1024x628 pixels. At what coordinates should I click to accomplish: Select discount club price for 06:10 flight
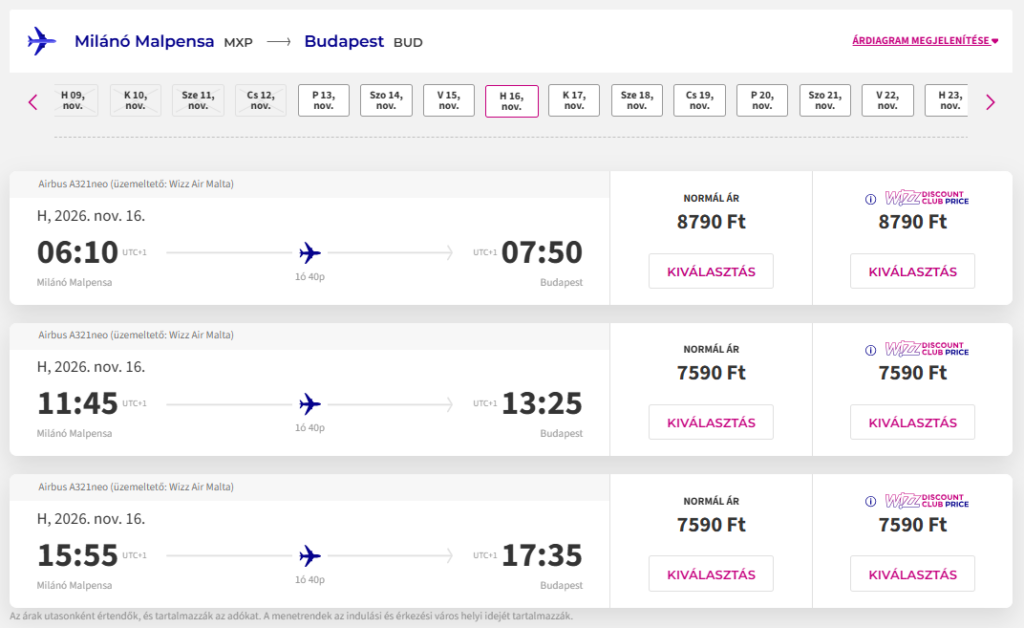[912, 271]
